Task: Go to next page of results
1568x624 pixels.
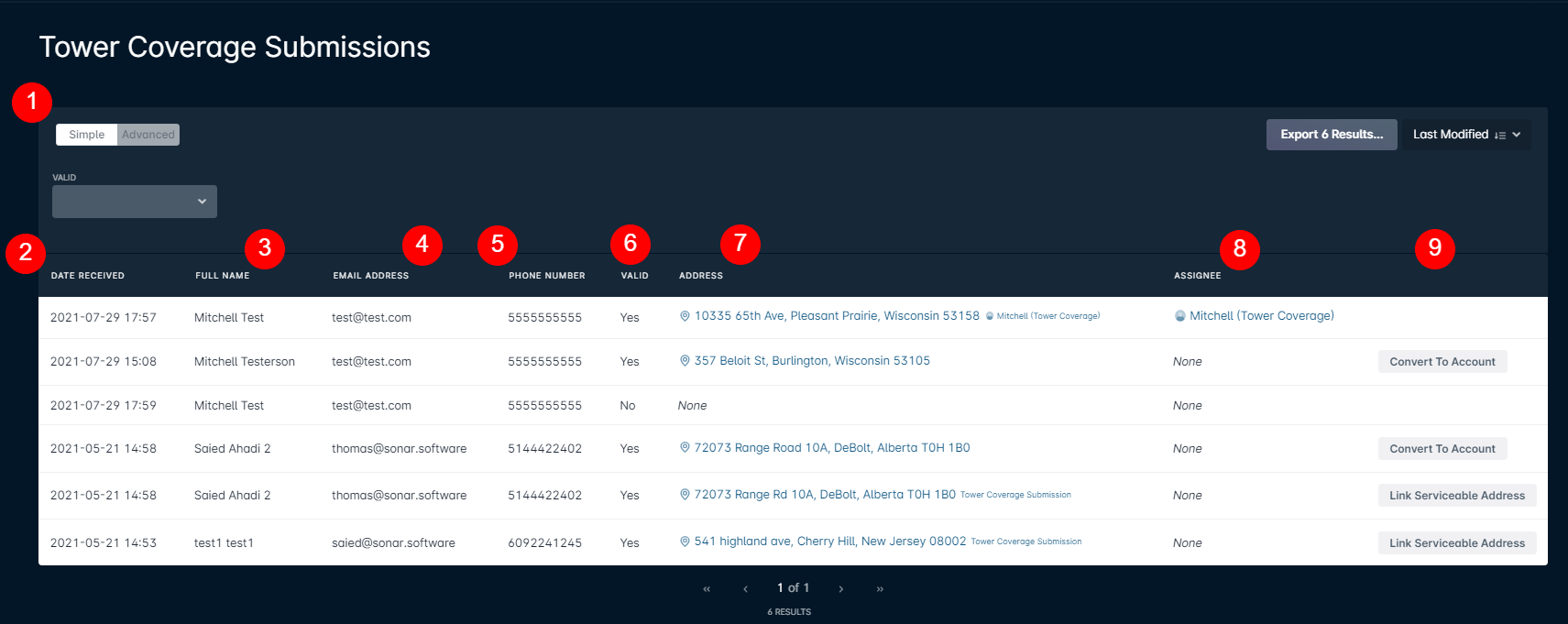Action: [x=840, y=589]
